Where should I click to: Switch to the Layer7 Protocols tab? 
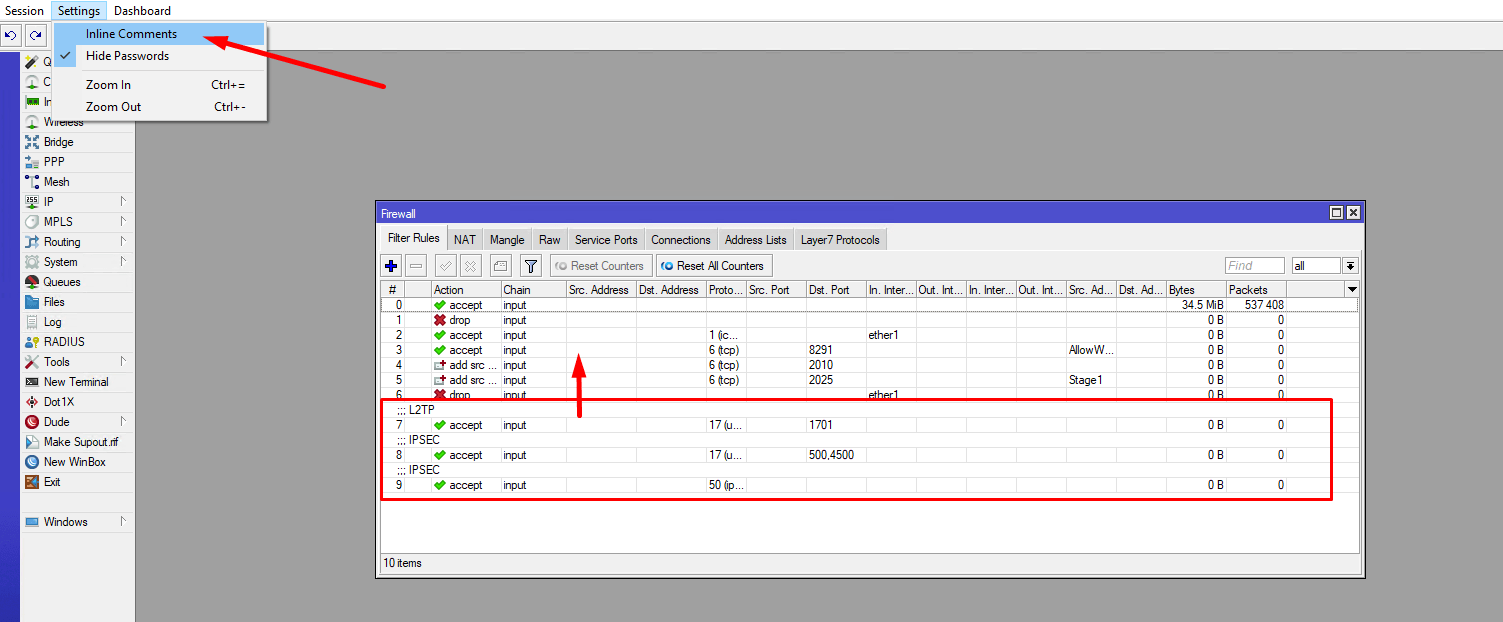click(840, 240)
